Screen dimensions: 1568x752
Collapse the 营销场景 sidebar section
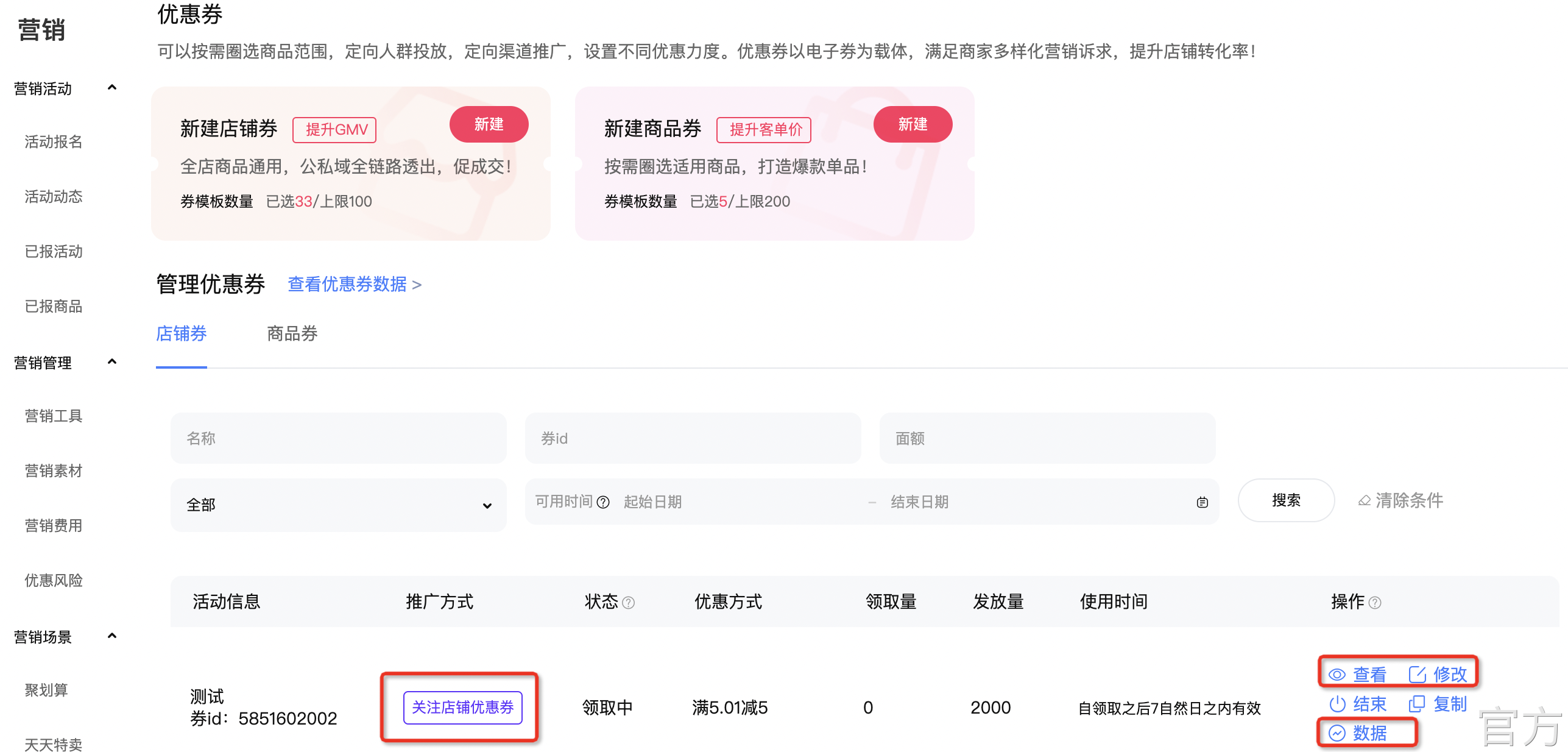point(112,636)
